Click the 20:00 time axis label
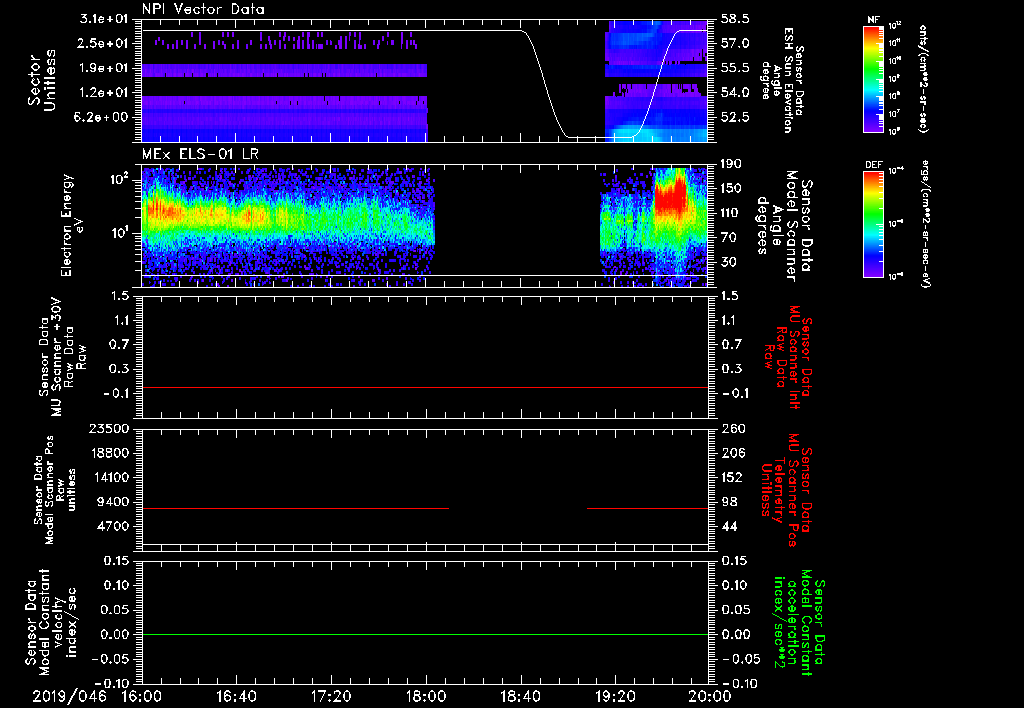This screenshot has width=1024, height=708. click(709, 696)
